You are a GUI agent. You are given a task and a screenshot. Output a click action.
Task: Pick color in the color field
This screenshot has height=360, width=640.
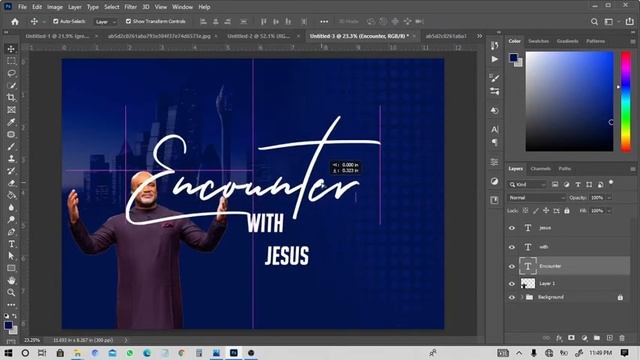click(x=569, y=101)
